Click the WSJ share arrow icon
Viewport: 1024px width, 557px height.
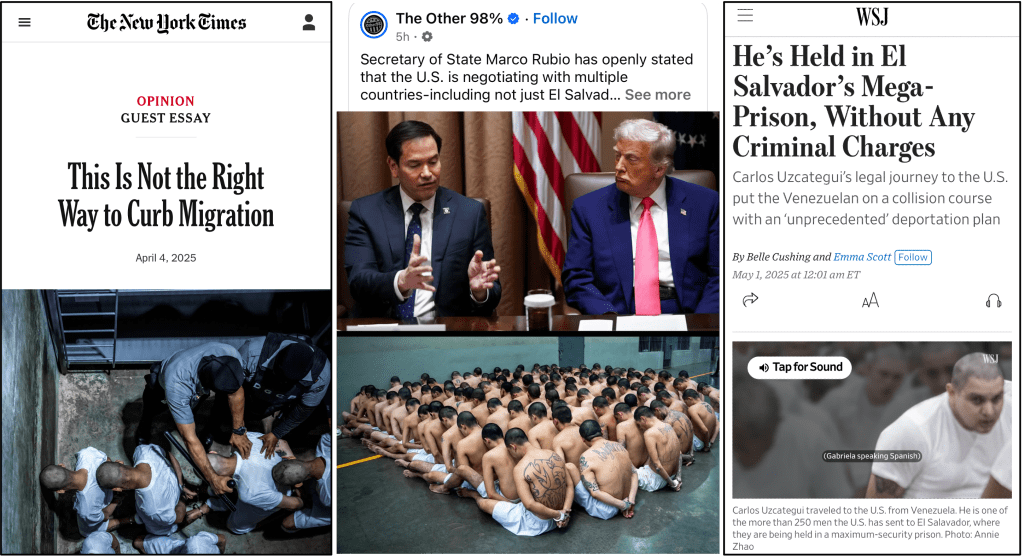tap(750, 300)
